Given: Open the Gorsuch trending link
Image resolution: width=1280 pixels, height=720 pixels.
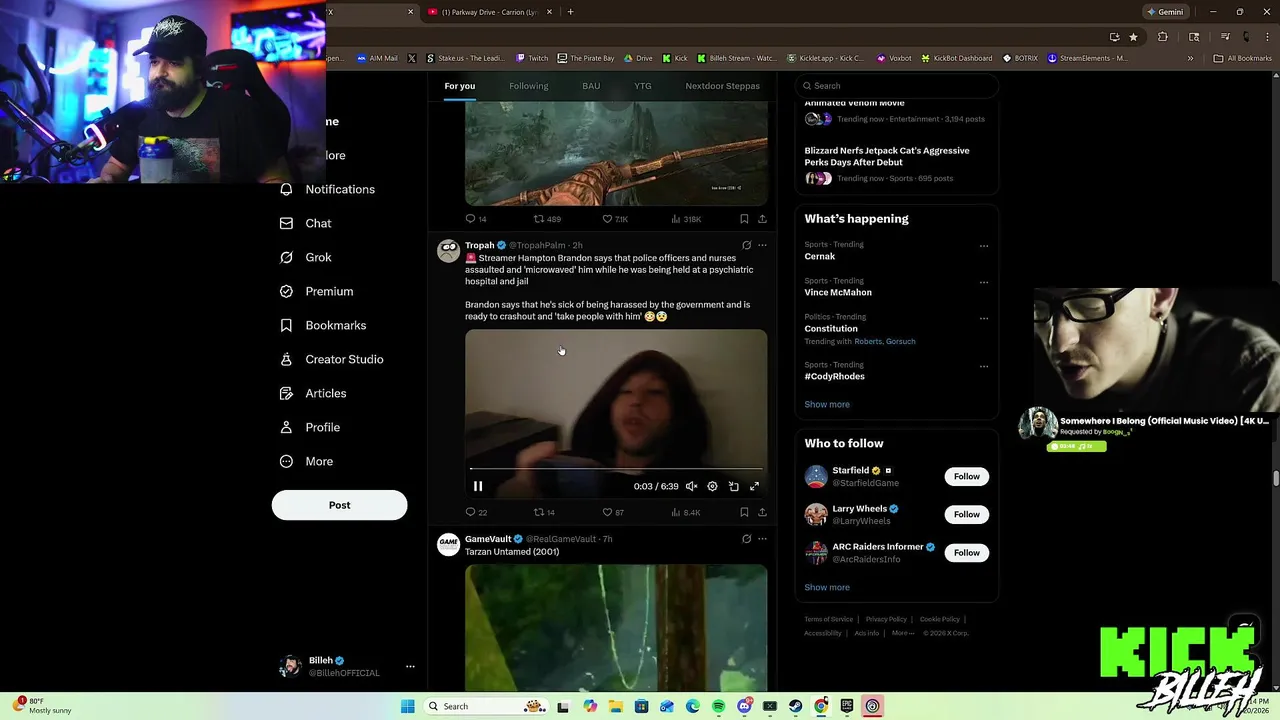Looking at the screenshot, I should [x=900, y=341].
